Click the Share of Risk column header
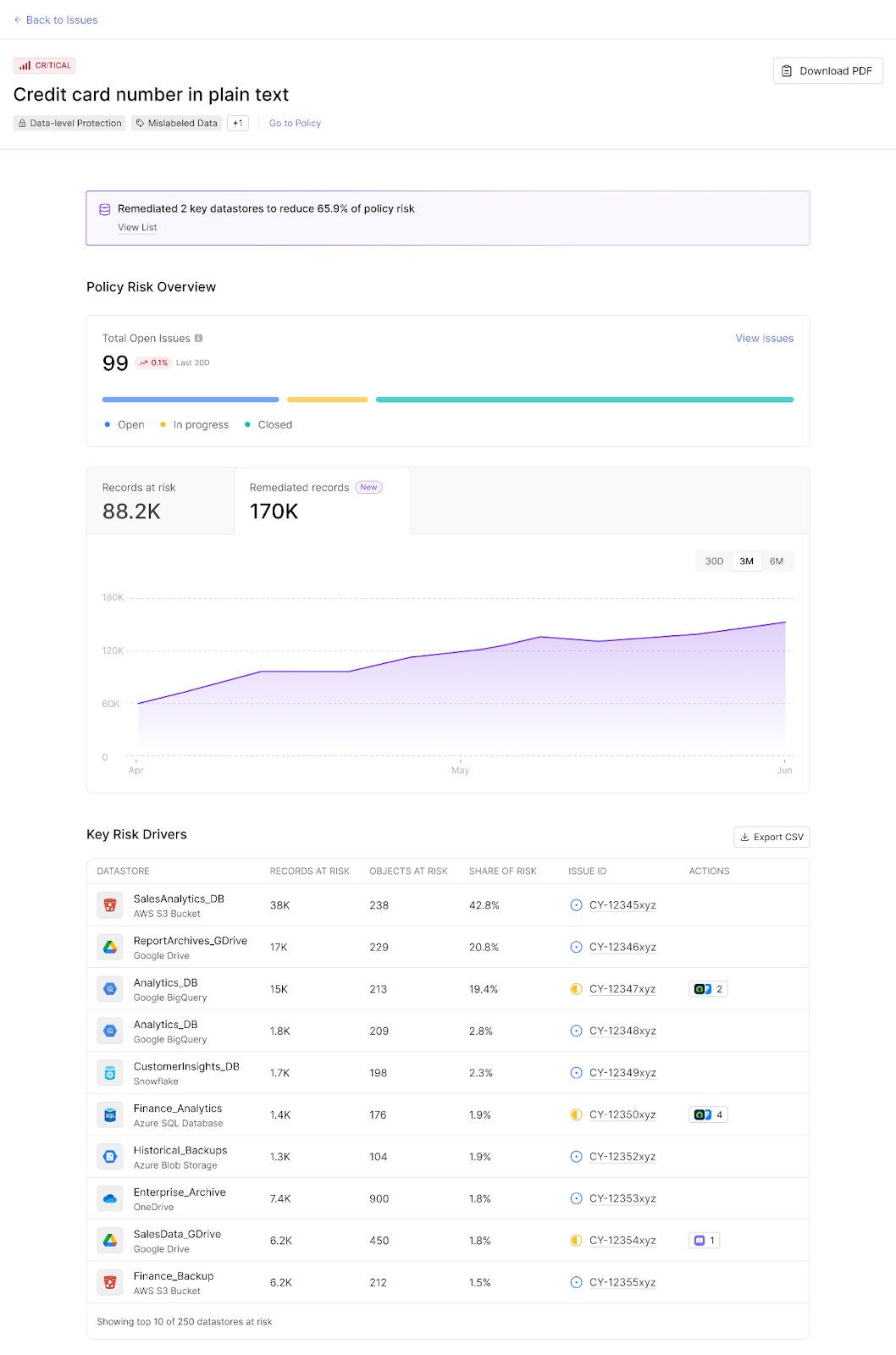The width and height of the screenshot is (896, 1355). pyautogui.click(x=502, y=871)
